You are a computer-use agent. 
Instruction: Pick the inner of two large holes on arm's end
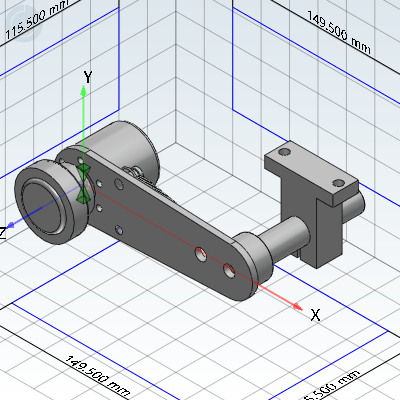click(x=201, y=254)
